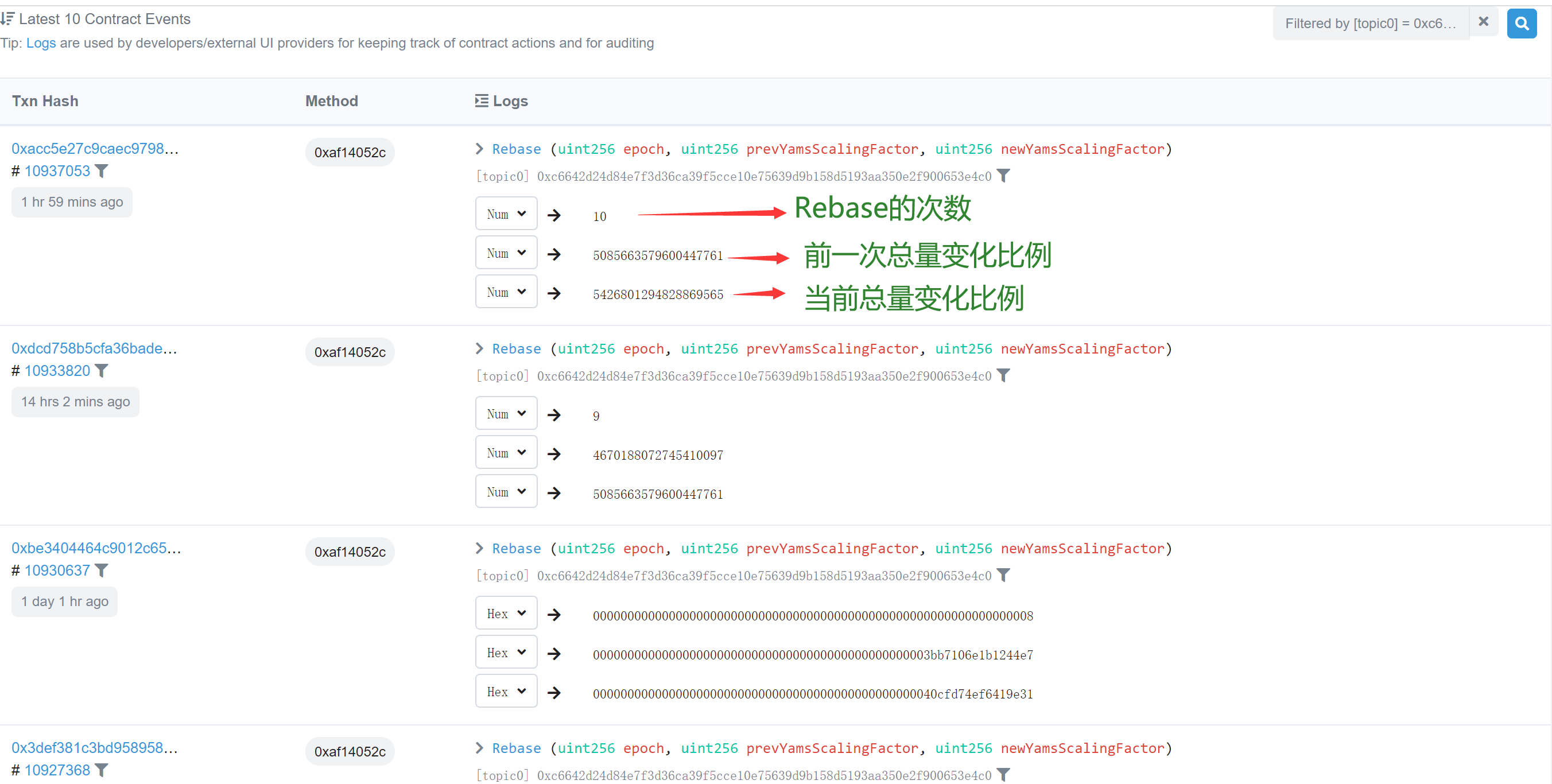The image size is (1552, 784).
Task: Click filter icon next to block 10930637
Action: tap(102, 570)
